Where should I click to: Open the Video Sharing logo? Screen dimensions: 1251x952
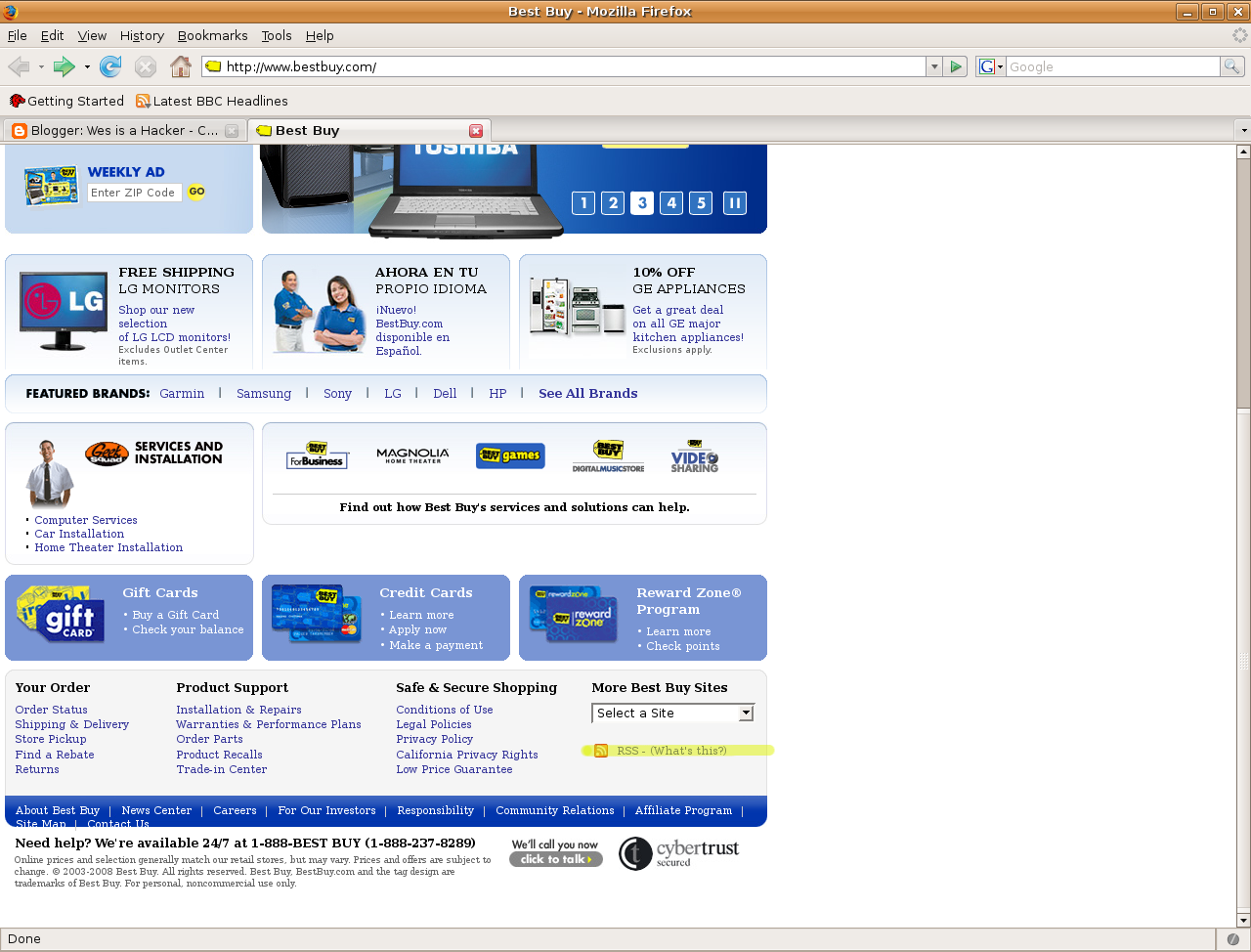click(695, 456)
